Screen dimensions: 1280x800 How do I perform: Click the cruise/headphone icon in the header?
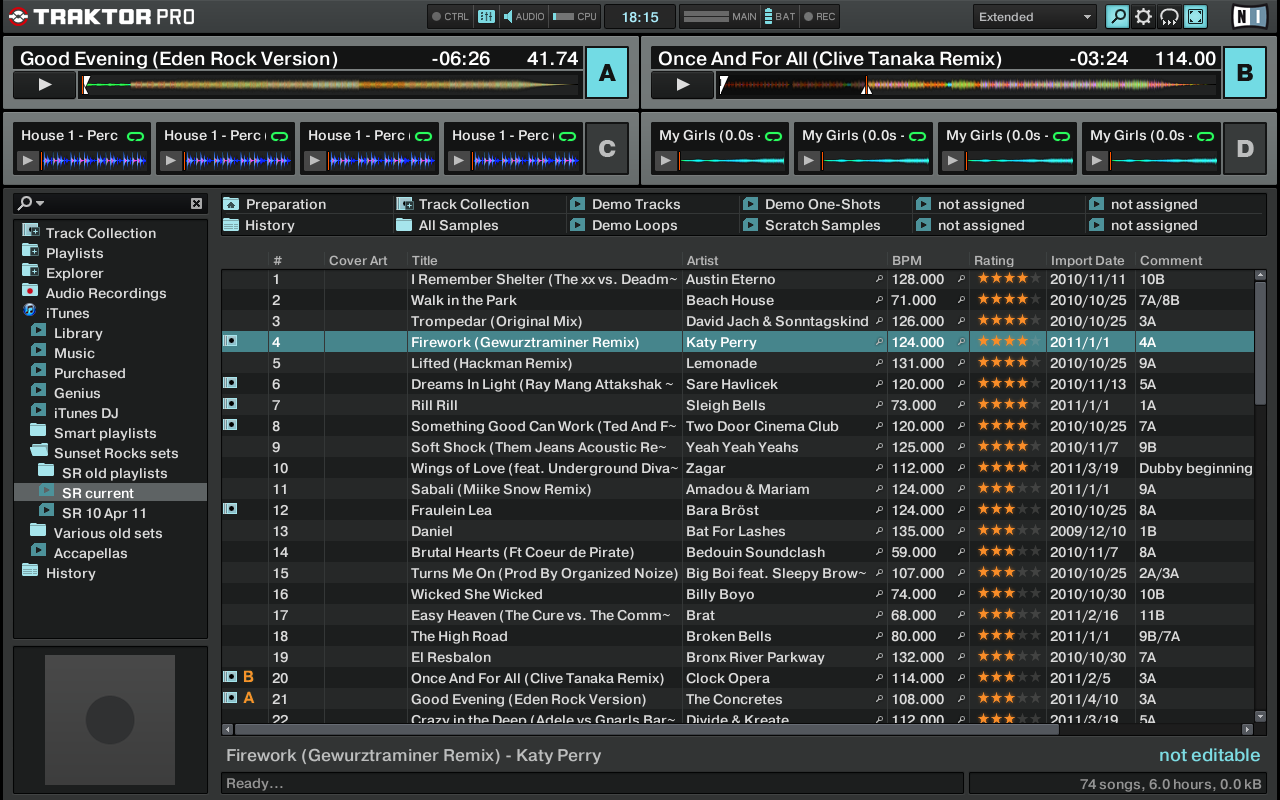[x=1169, y=17]
